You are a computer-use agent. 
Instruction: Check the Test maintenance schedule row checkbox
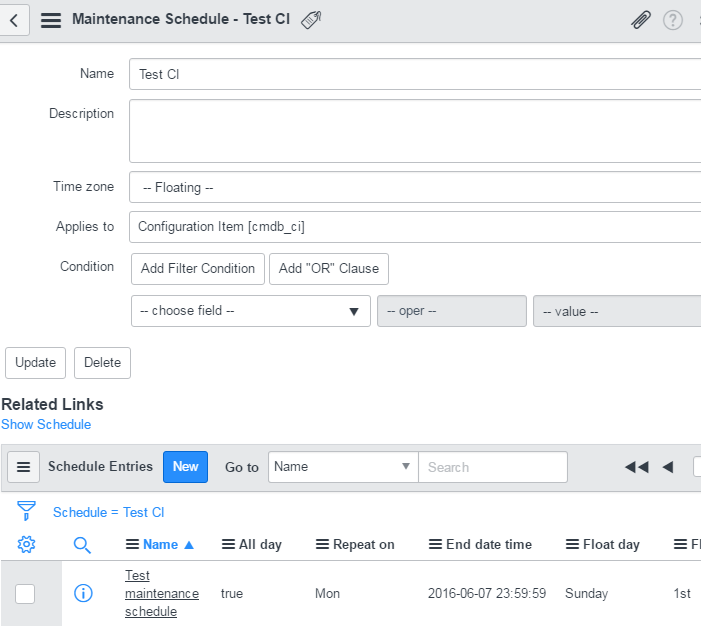pos(25,594)
